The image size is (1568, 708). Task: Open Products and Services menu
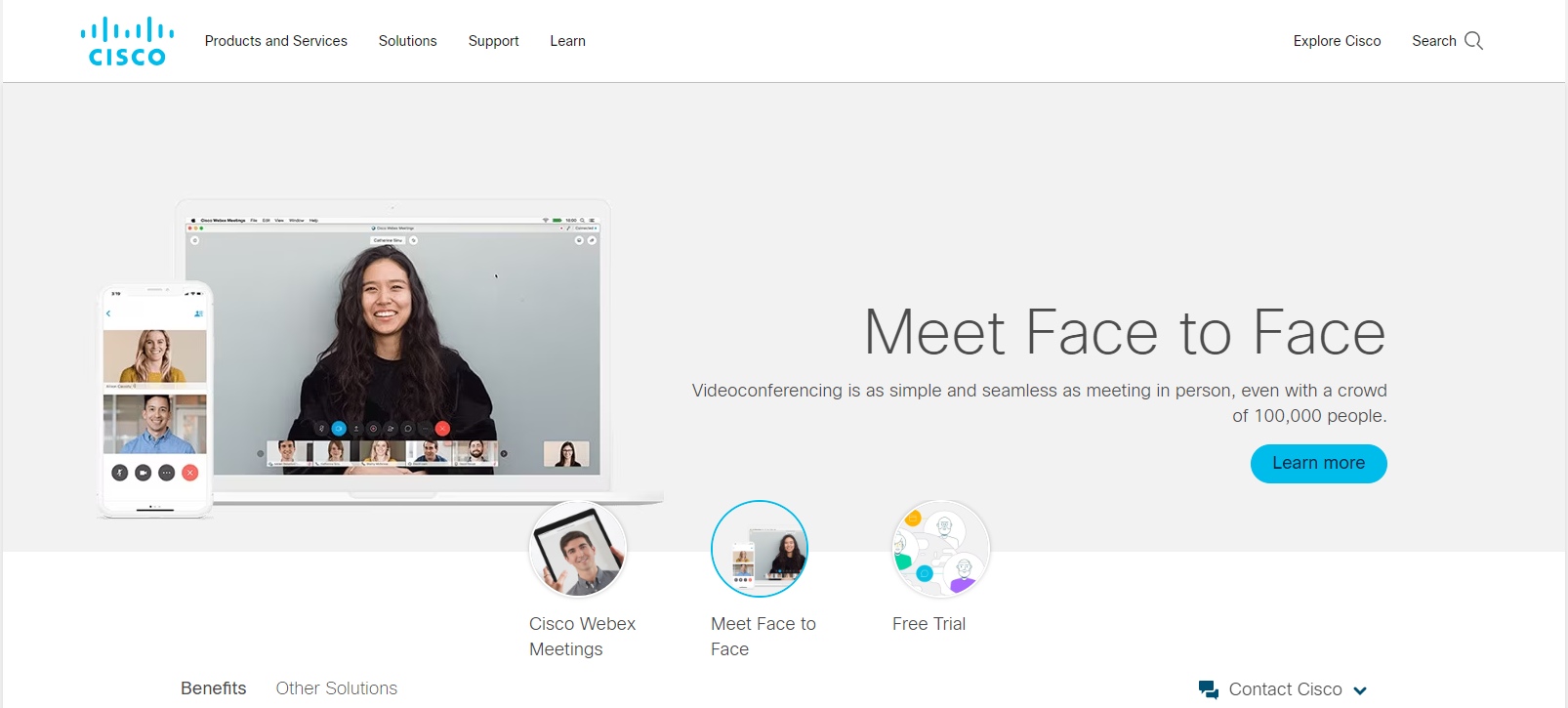pyautogui.click(x=276, y=41)
